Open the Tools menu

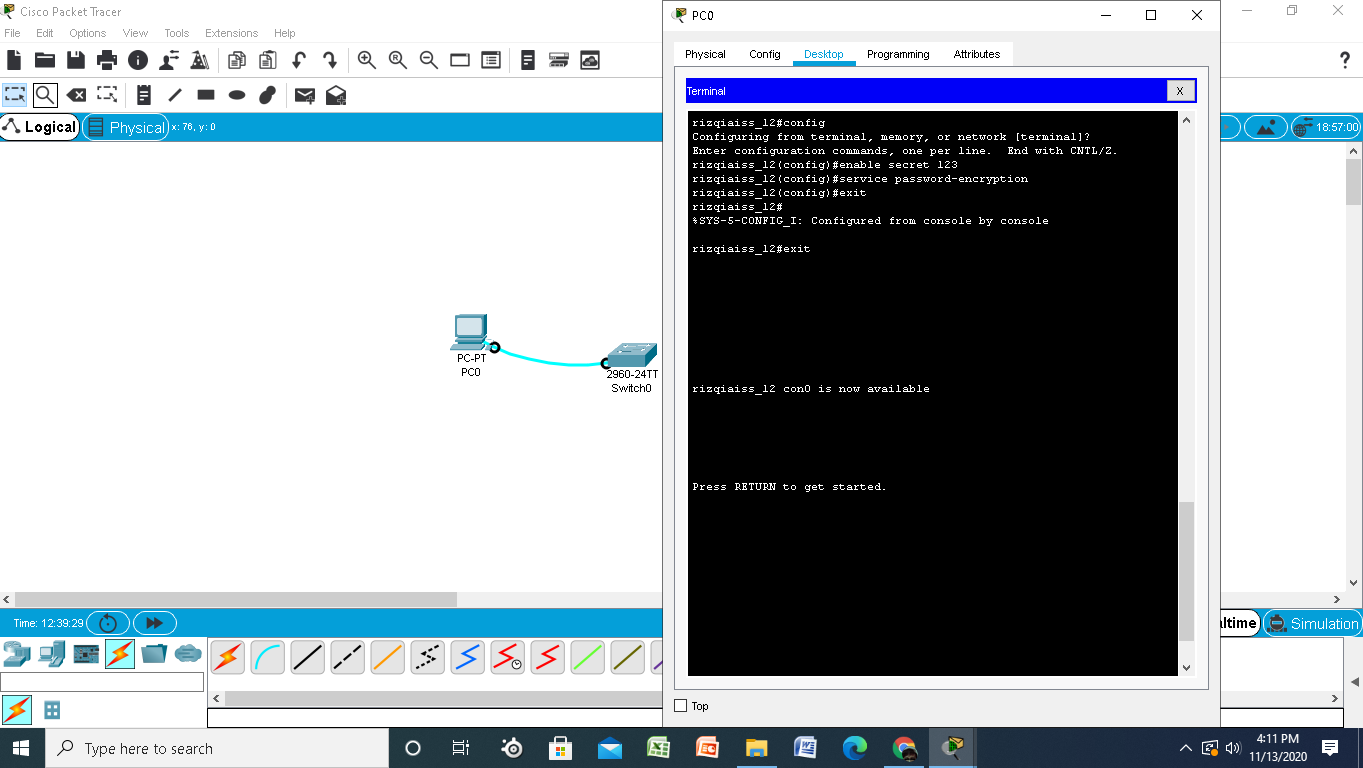coord(177,33)
